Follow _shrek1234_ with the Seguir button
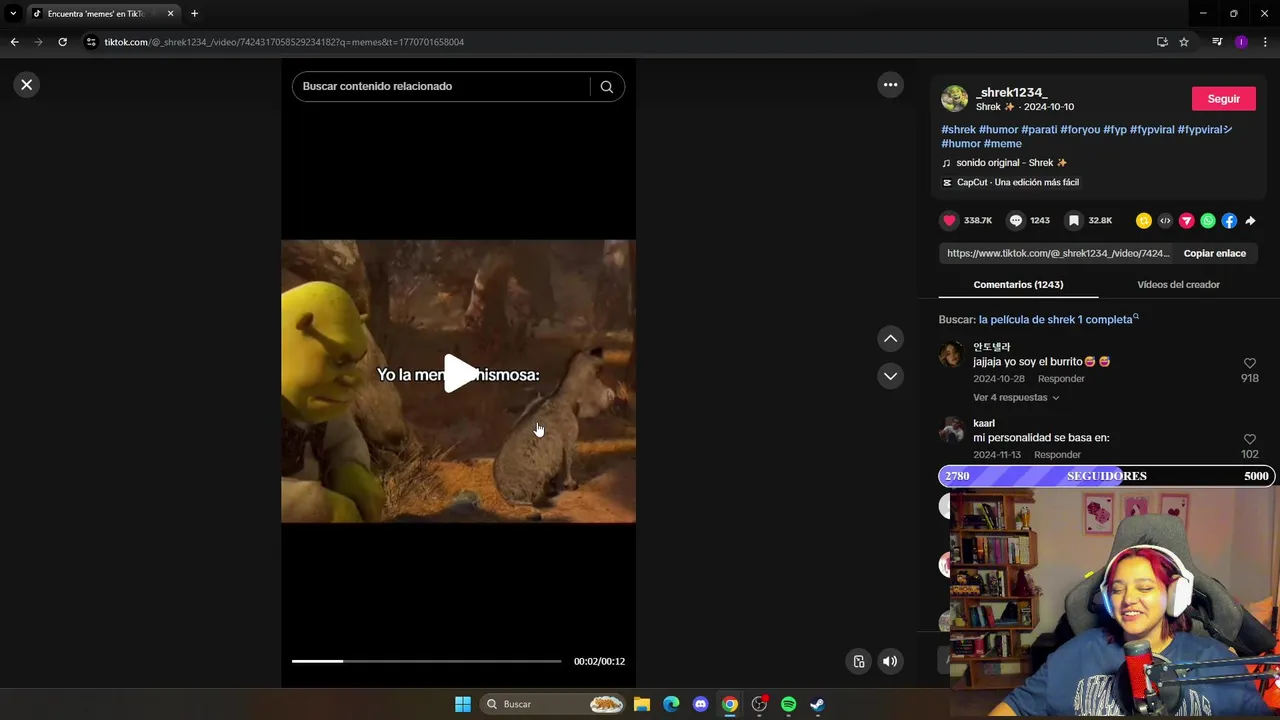This screenshot has width=1280, height=720. pyautogui.click(x=1224, y=99)
